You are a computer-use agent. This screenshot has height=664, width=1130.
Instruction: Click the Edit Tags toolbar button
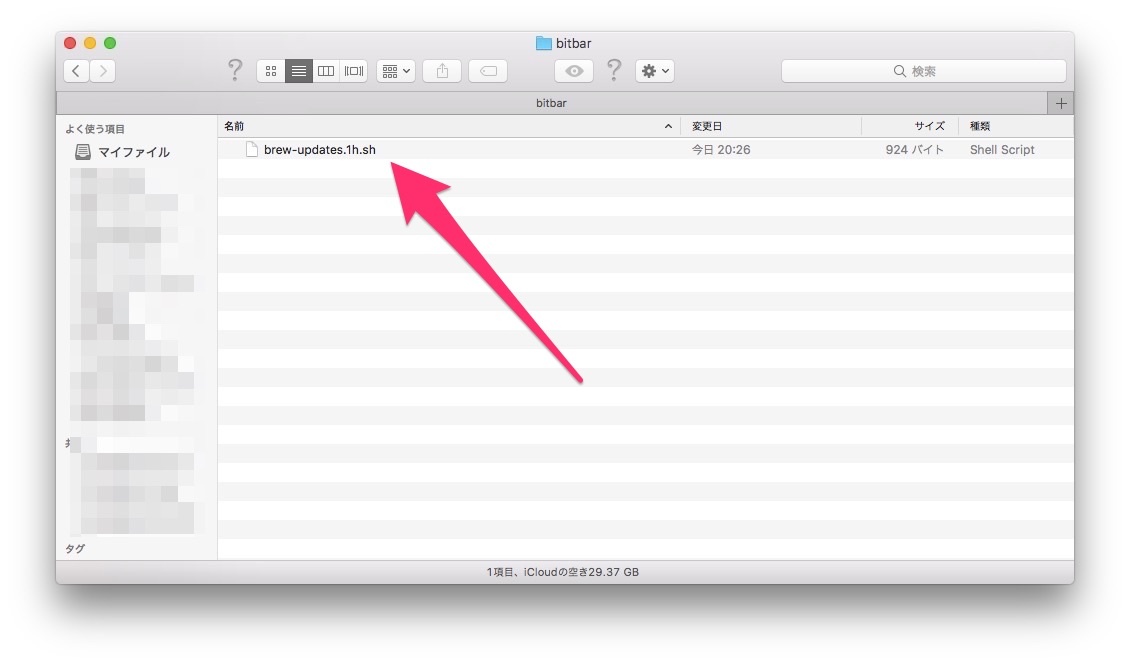pyautogui.click(x=488, y=71)
